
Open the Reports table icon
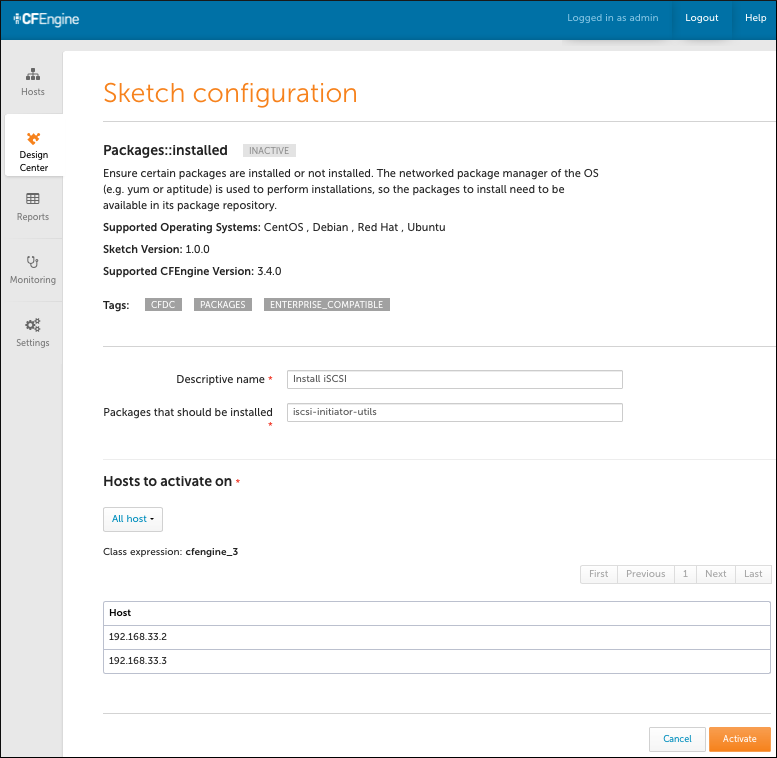(x=33, y=199)
